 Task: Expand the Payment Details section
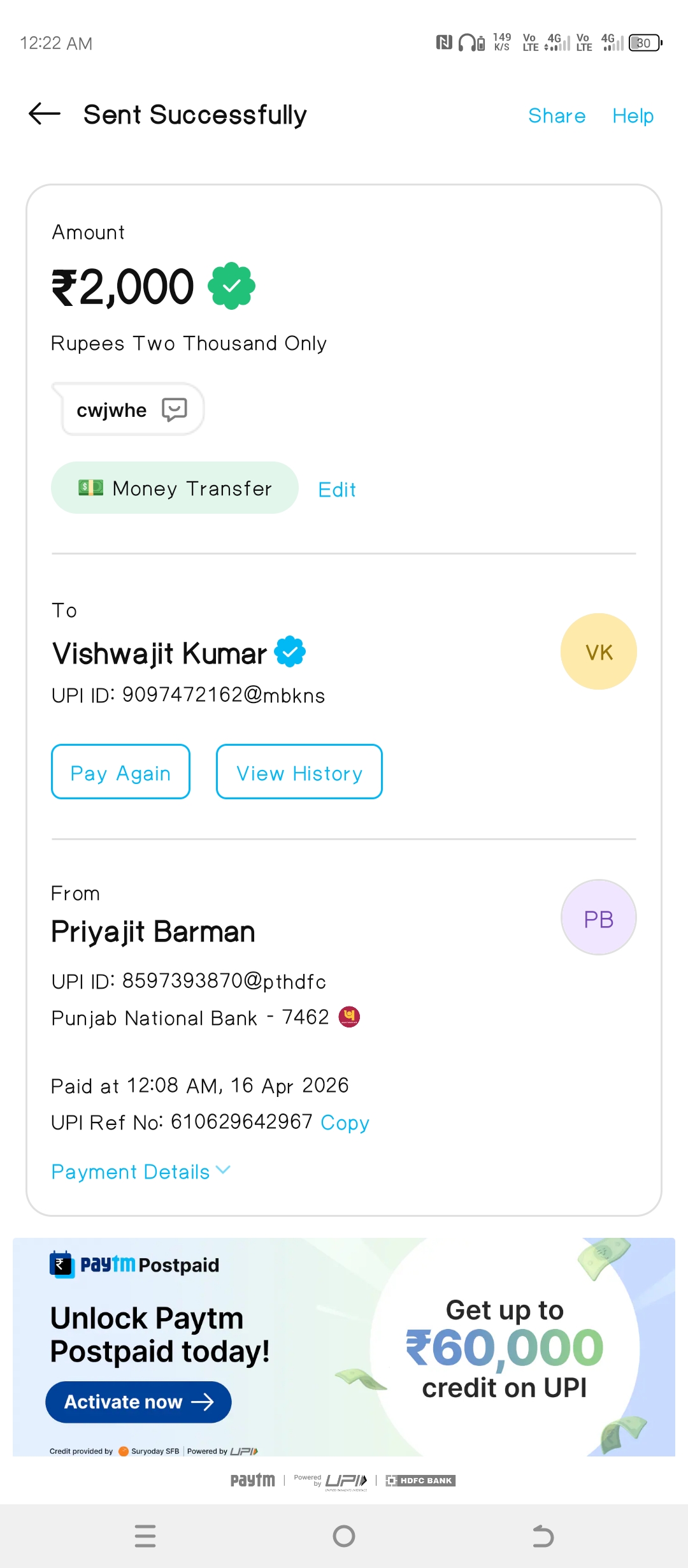click(x=141, y=1172)
